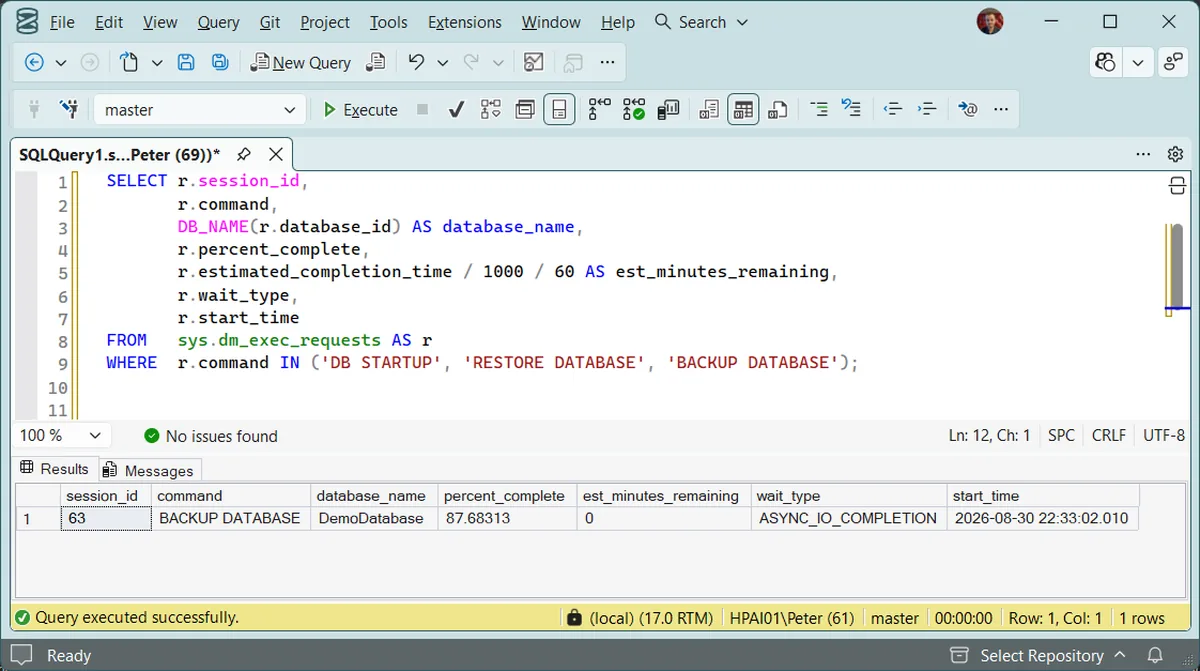This screenshot has width=1200, height=671.
Task: Open the Search box in title bar
Action: click(x=701, y=22)
